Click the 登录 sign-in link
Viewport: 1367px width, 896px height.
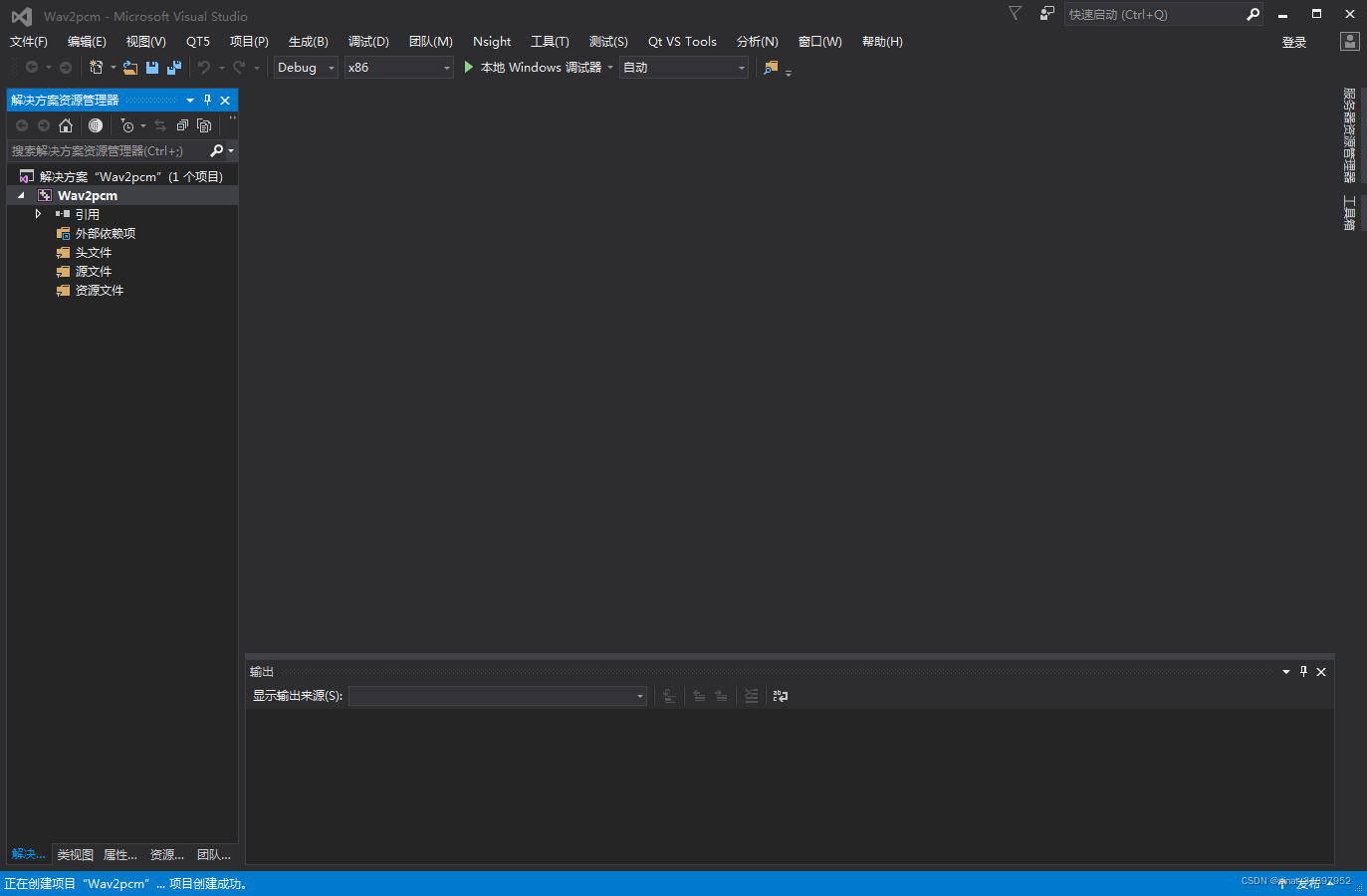point(1294,43)
